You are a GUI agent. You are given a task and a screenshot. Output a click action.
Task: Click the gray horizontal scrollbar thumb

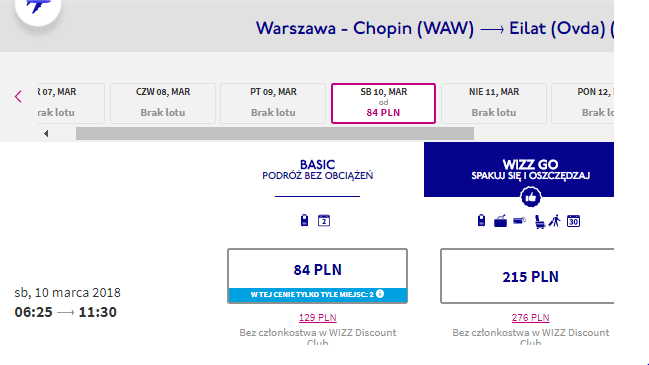[x=275, y=133]
